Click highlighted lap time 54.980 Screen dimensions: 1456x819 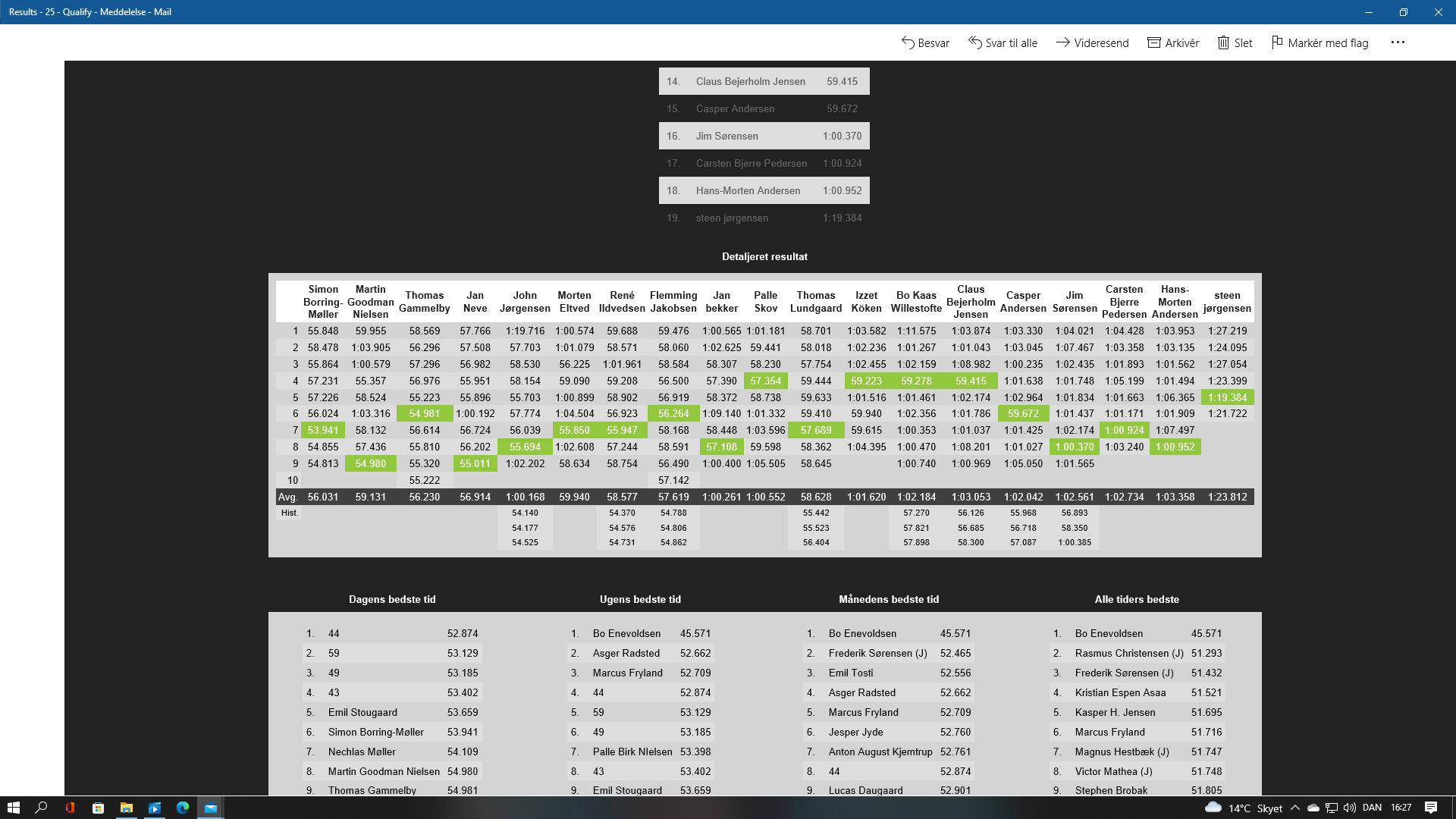pyautogui.click(x=371, y=463)
